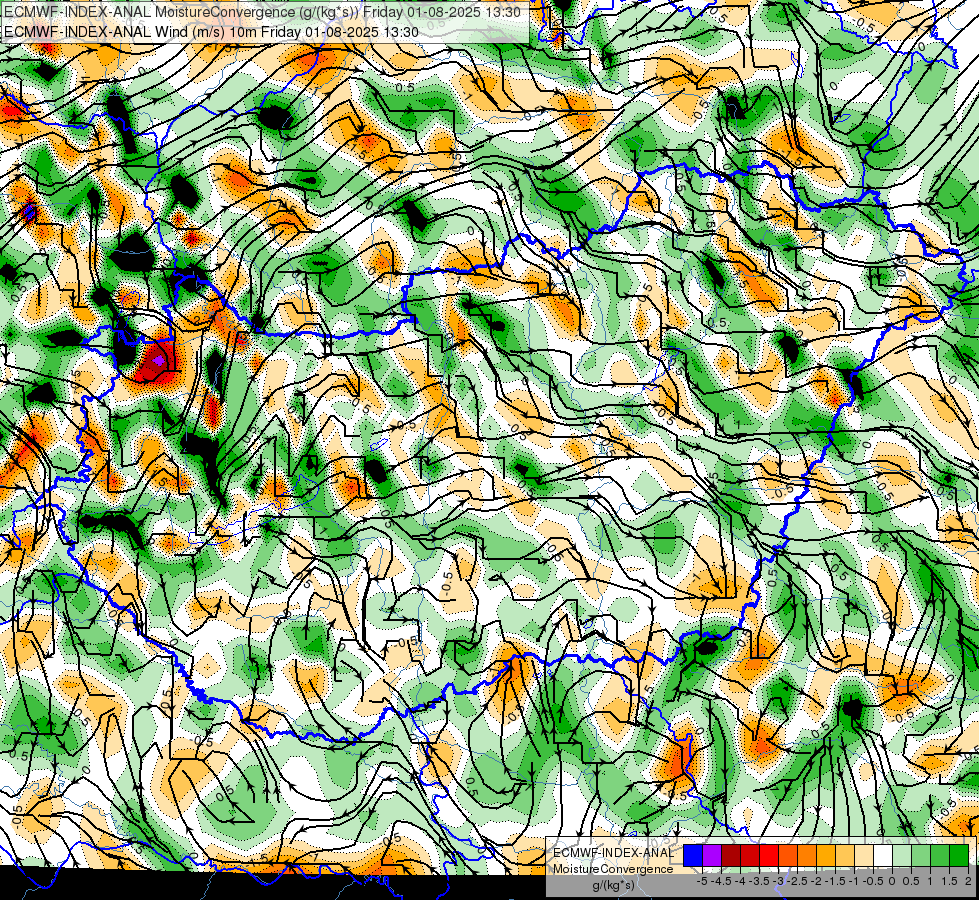Viewport: 979px width, 900px height.
Task: Choose the orange swatch, -2.5 to -2
Action: (x=807, y=856)
